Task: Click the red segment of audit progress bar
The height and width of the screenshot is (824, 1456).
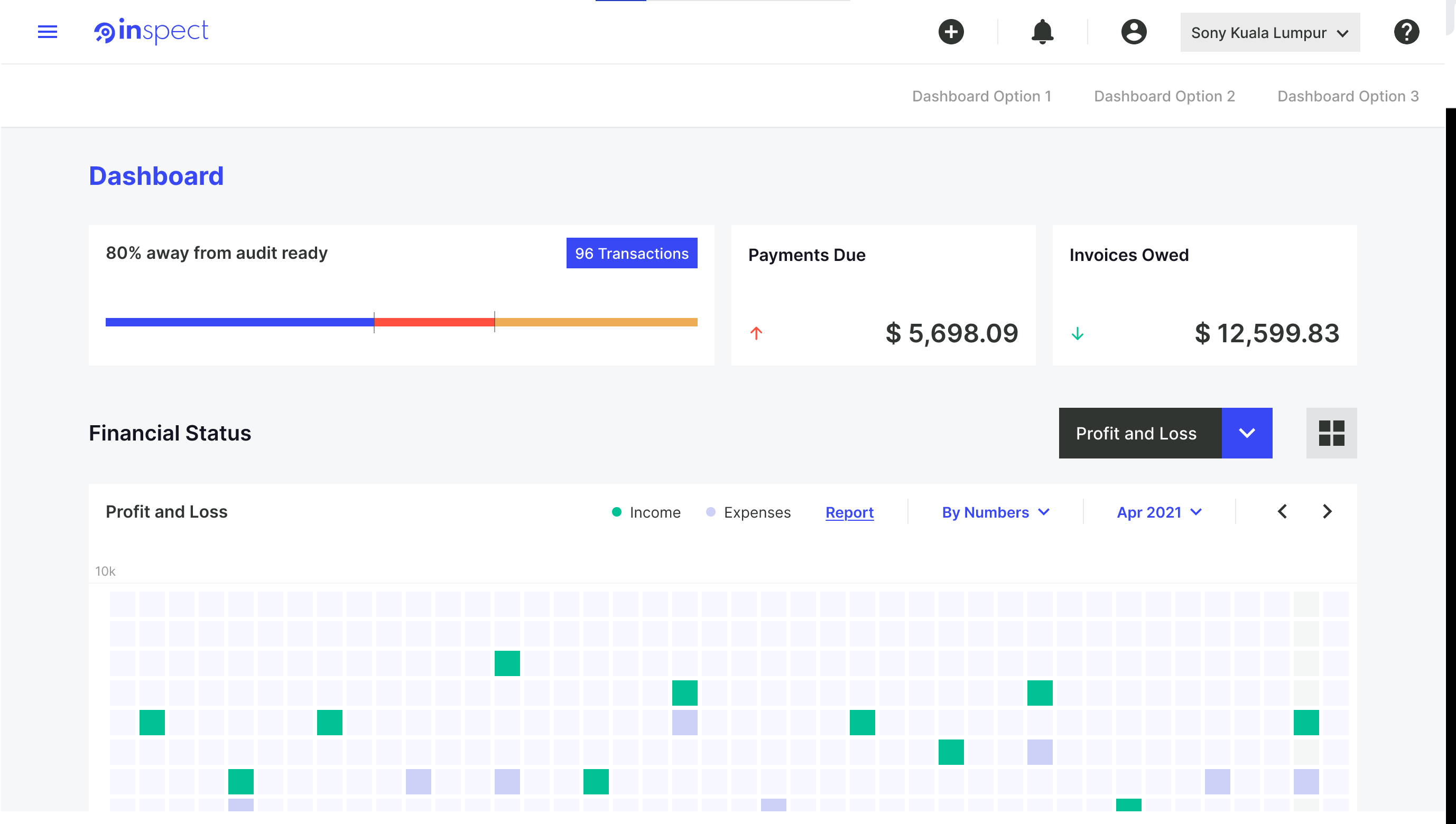Action: 434,322
